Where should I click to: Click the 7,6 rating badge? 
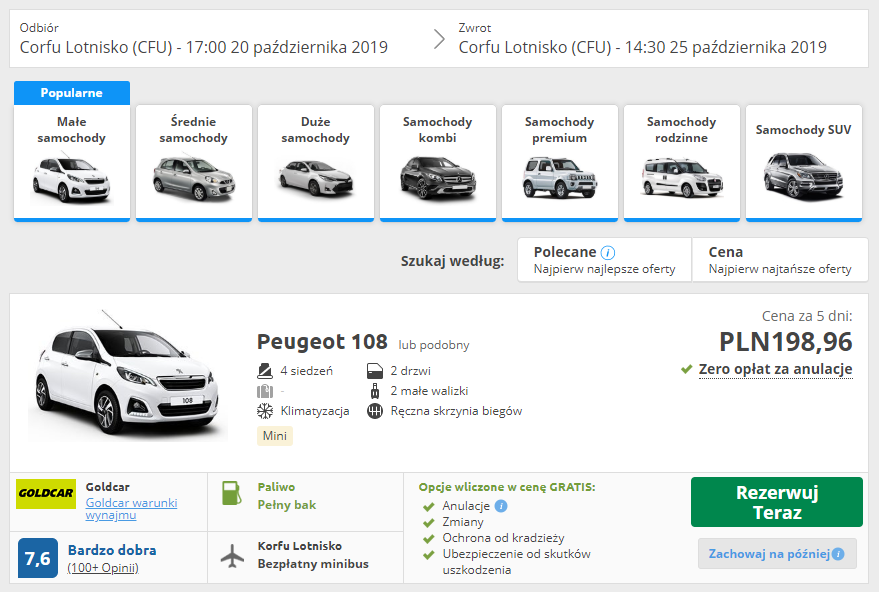point(38,558)
